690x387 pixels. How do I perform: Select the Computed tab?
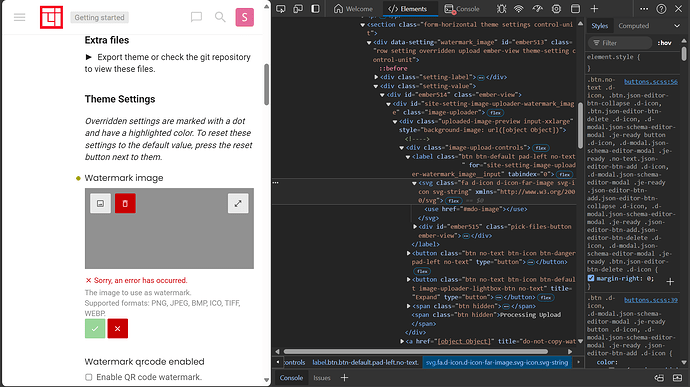[634, 26]
